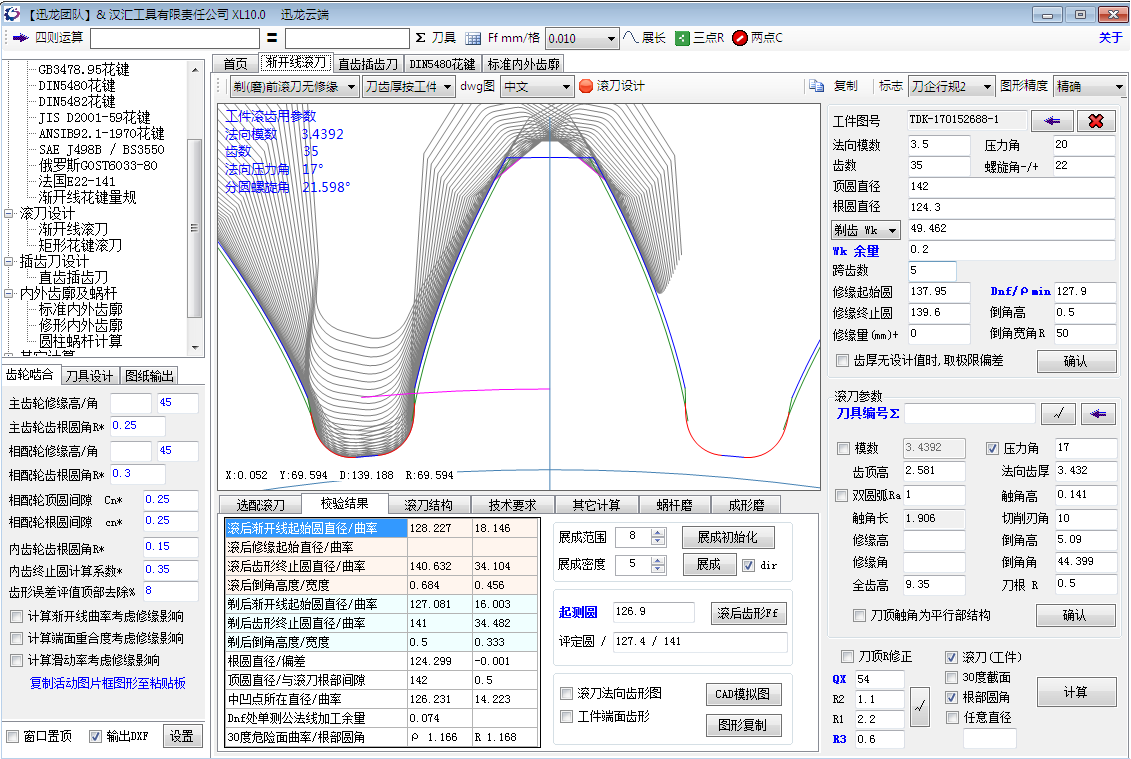
Task: Click the 工件图号 input field
Action: pos(967,120)
